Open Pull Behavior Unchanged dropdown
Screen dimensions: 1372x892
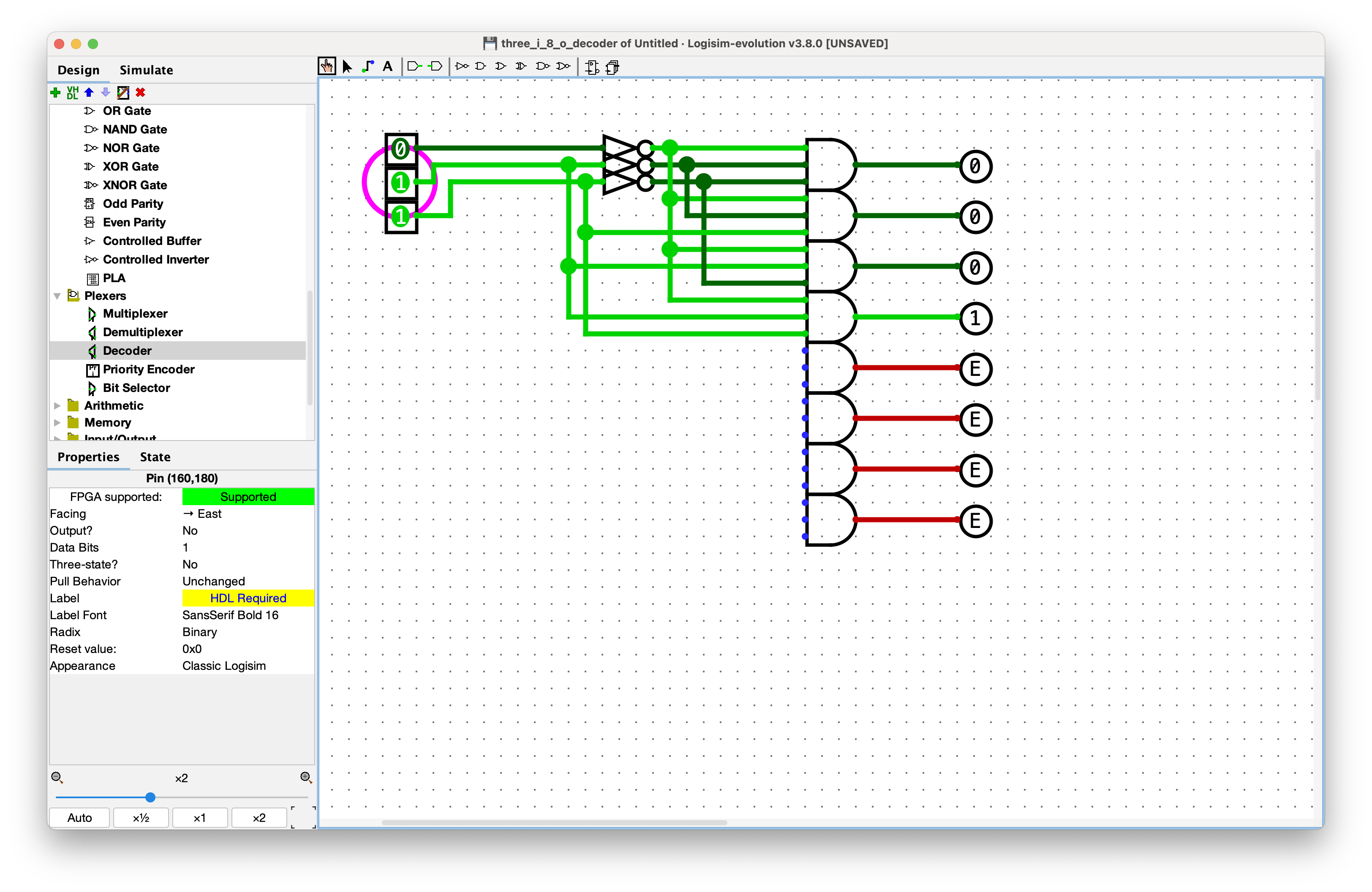click(248, 582)
